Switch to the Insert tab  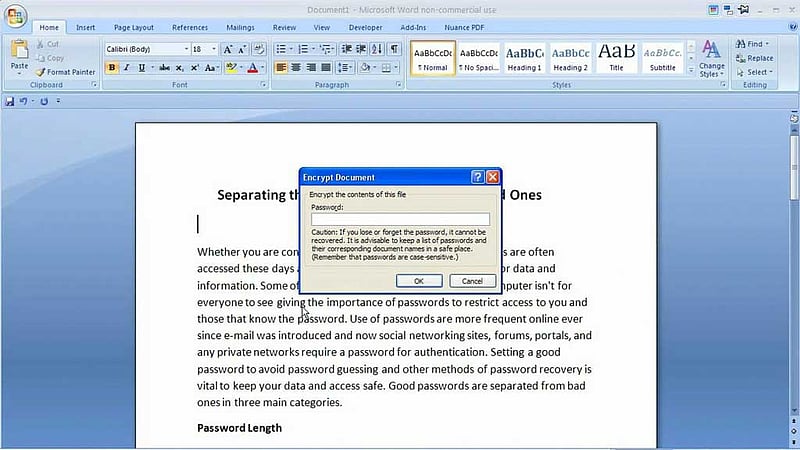point(85,28)
